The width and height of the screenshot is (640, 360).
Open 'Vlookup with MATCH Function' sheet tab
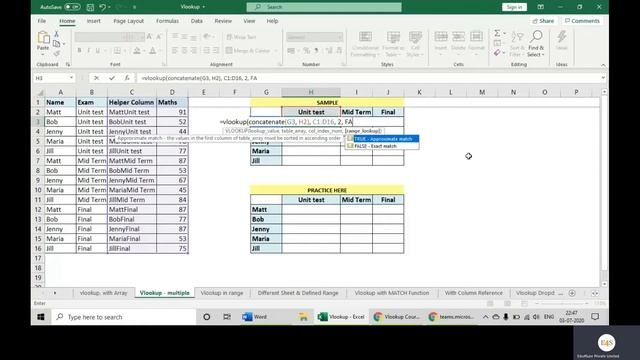coord(392,293)
